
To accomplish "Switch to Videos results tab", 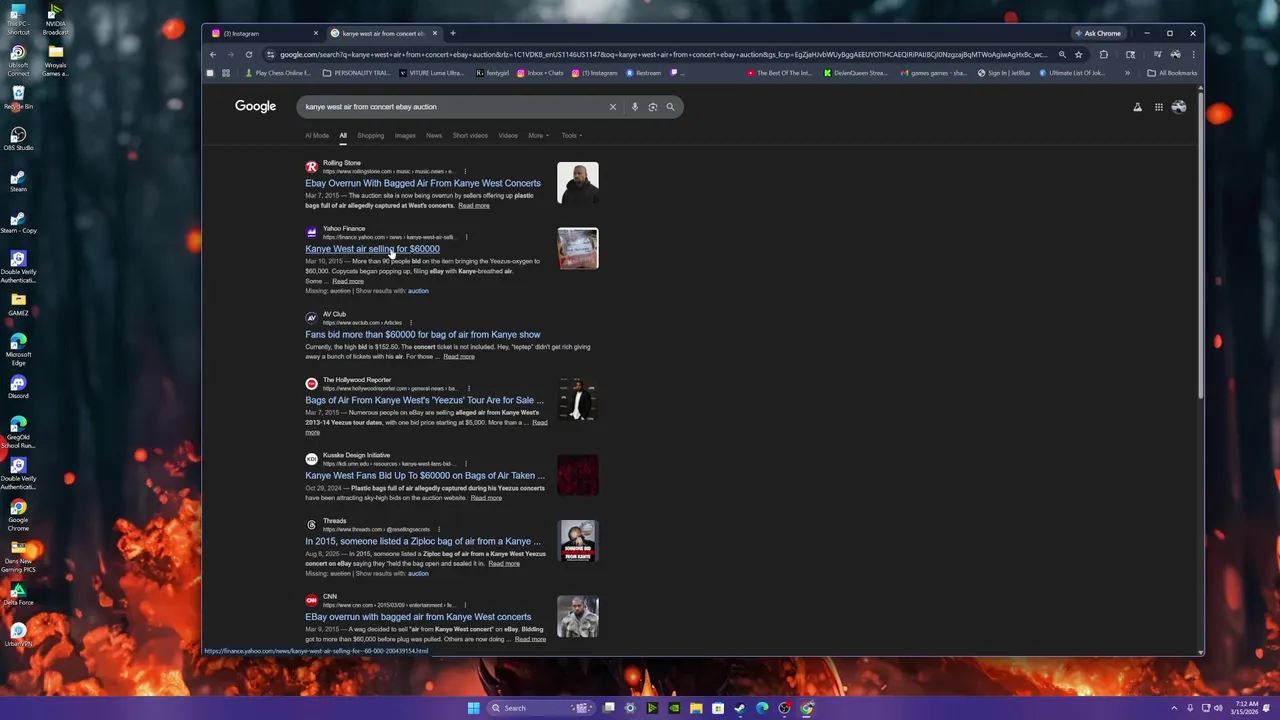I will [508, 135].
